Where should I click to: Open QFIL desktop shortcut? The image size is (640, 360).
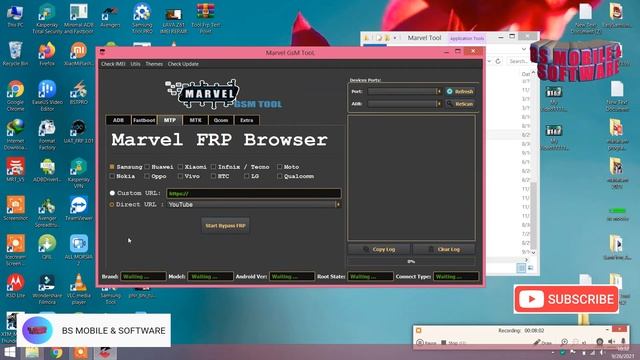[47, 247]
